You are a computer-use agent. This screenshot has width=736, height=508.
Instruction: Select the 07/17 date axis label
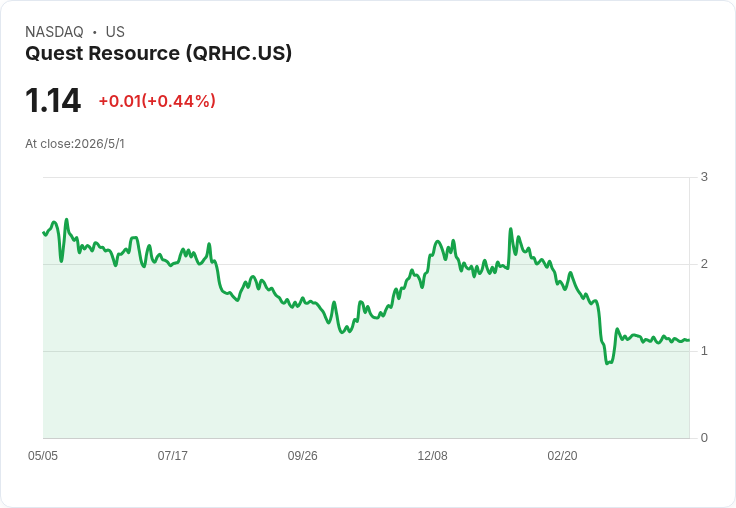click(173, 456)
